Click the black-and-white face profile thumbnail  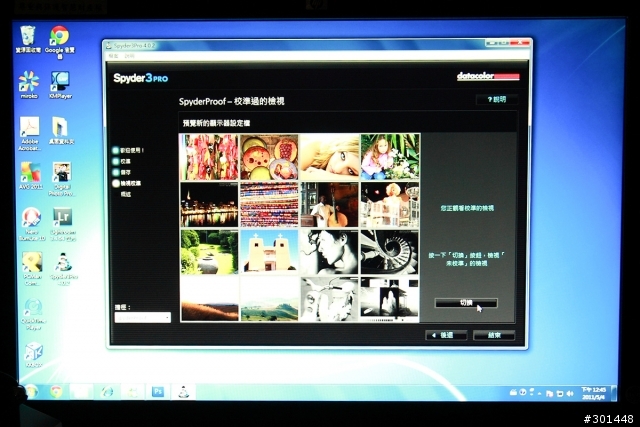click(329, 252)
